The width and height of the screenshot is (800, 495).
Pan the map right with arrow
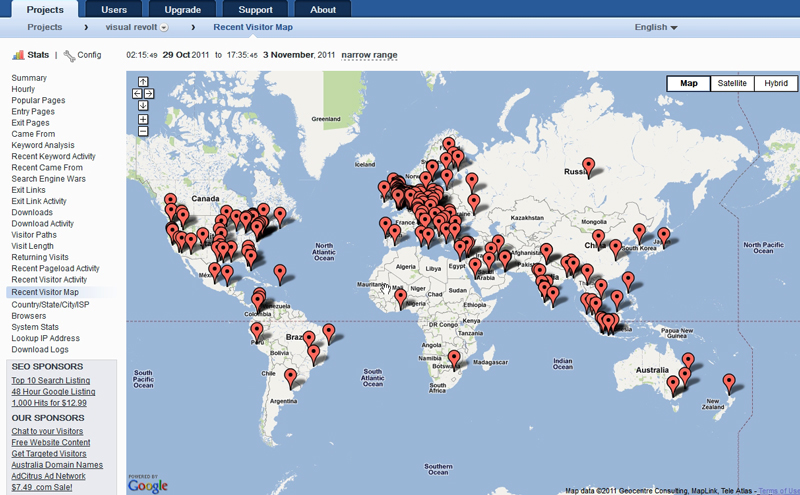click(149, 94)
